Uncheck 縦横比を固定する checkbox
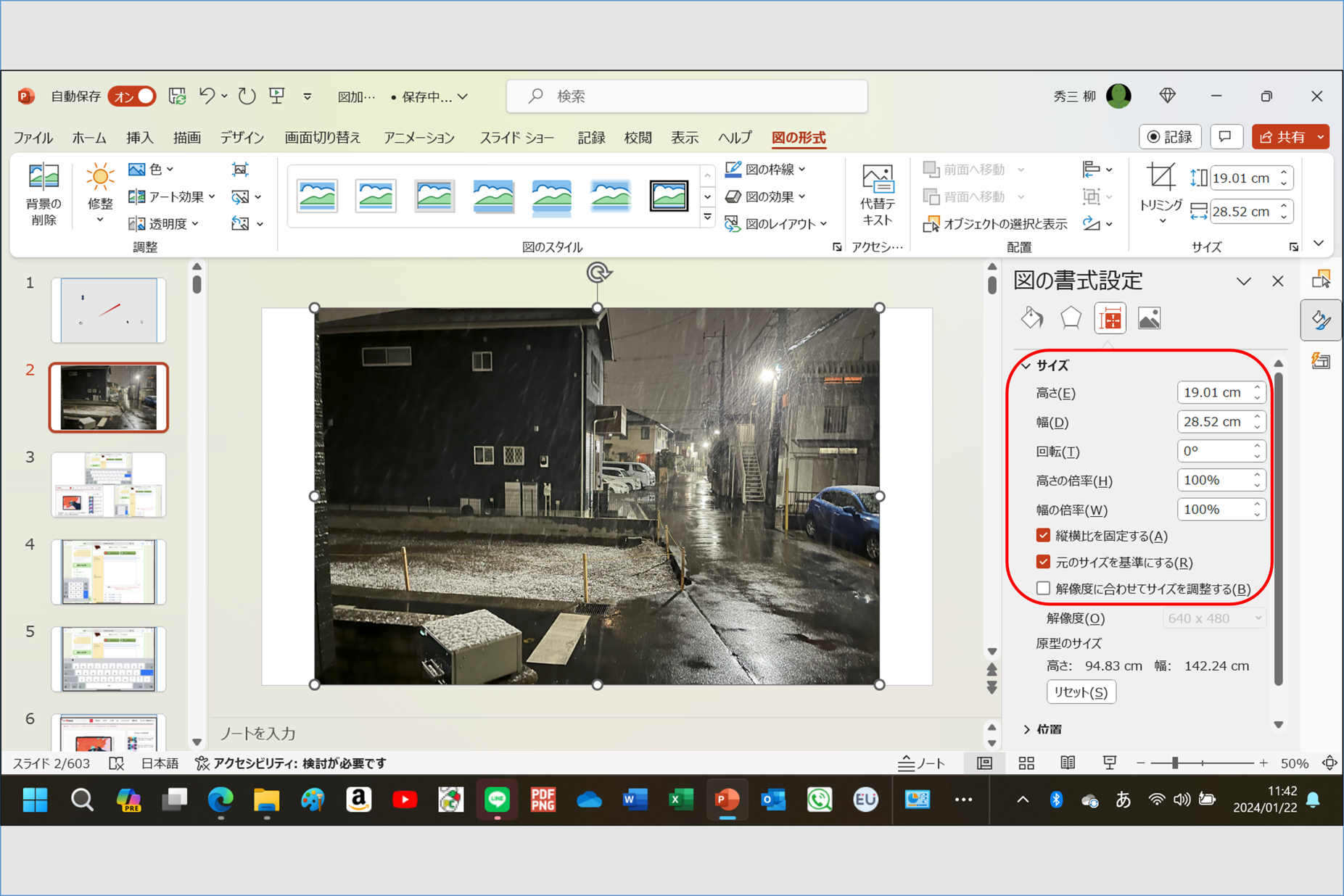 coord(1043,535)
